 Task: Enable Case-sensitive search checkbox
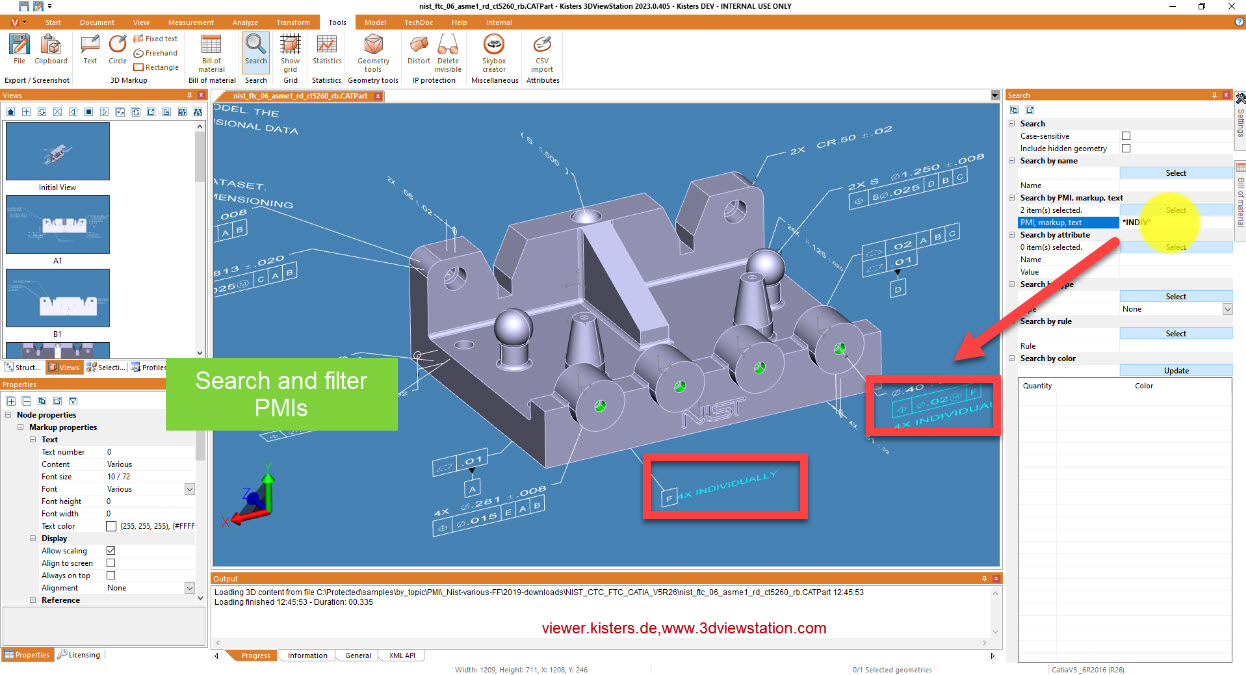point(1126,136)
